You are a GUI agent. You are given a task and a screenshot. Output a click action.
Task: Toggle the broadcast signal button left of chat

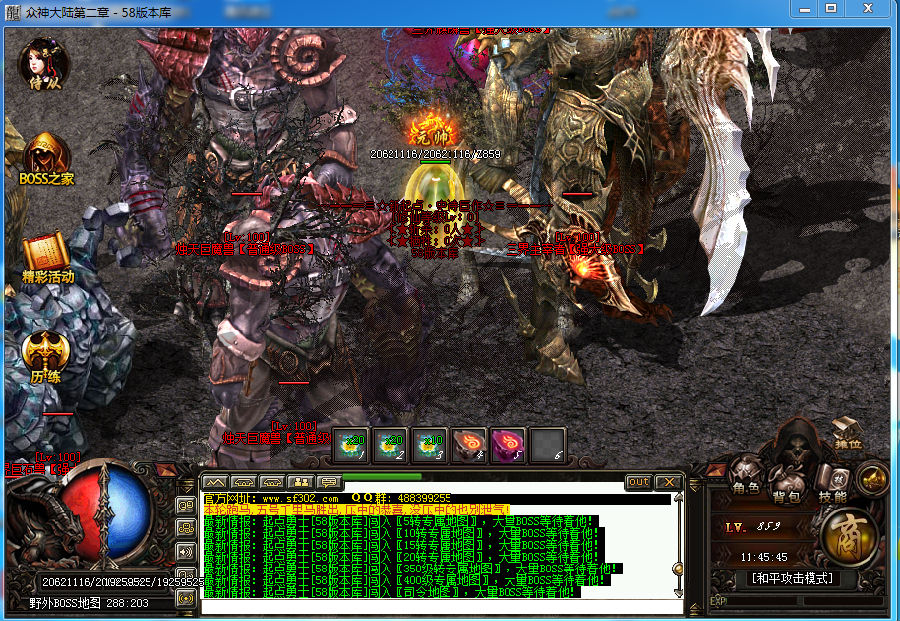(185, 599)
